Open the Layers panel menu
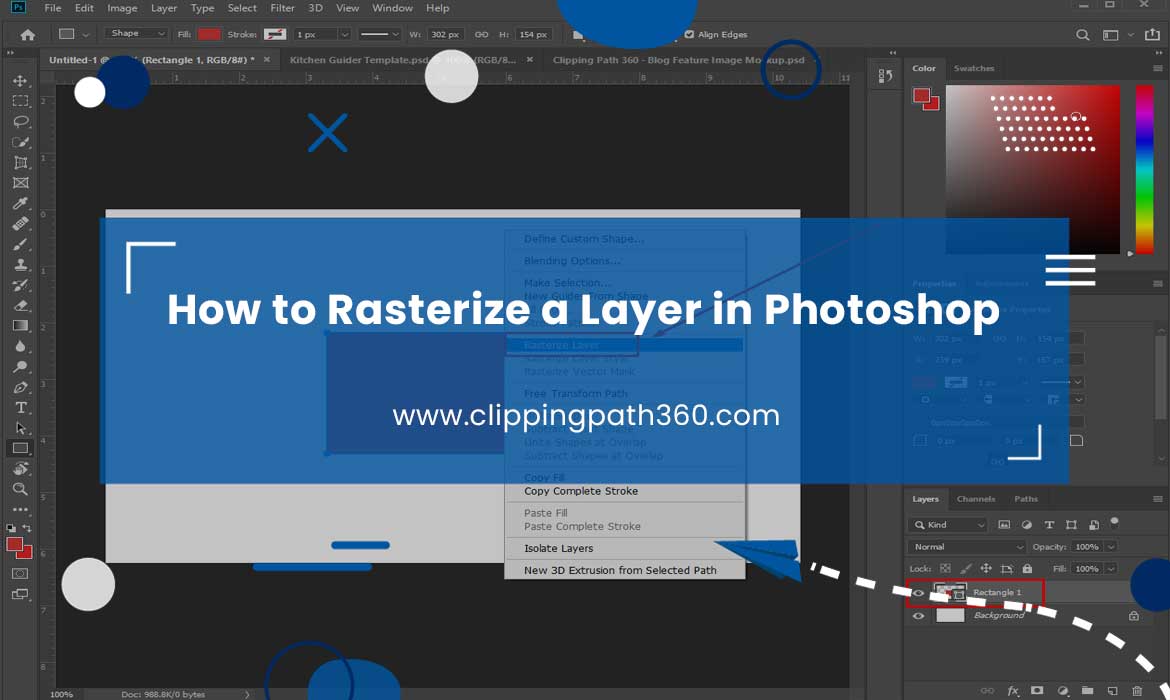The image size is (1170, 700). coord(1157,499)
